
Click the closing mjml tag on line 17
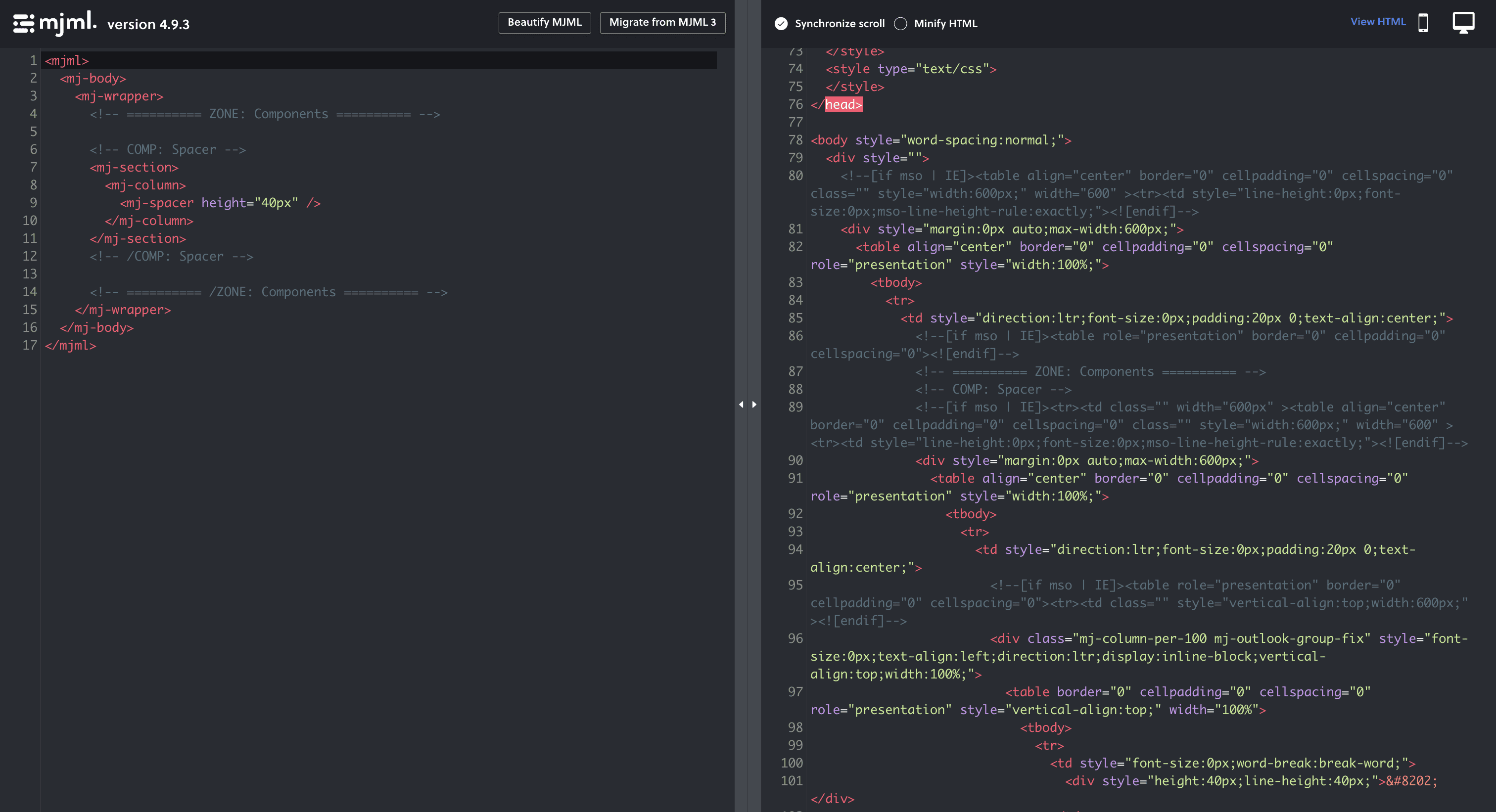point(70,345)
